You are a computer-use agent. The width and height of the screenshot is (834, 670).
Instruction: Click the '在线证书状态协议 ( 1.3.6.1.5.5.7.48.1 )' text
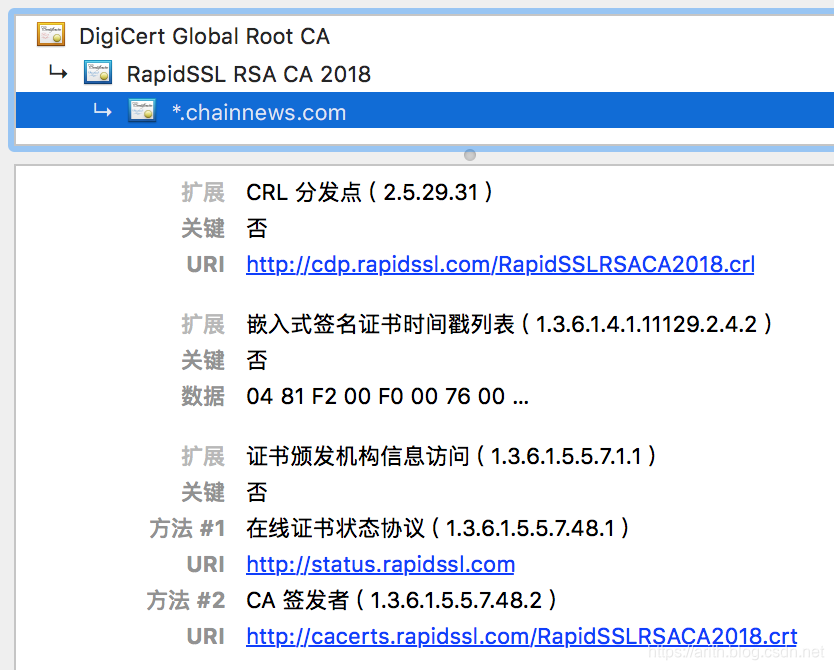437,528
